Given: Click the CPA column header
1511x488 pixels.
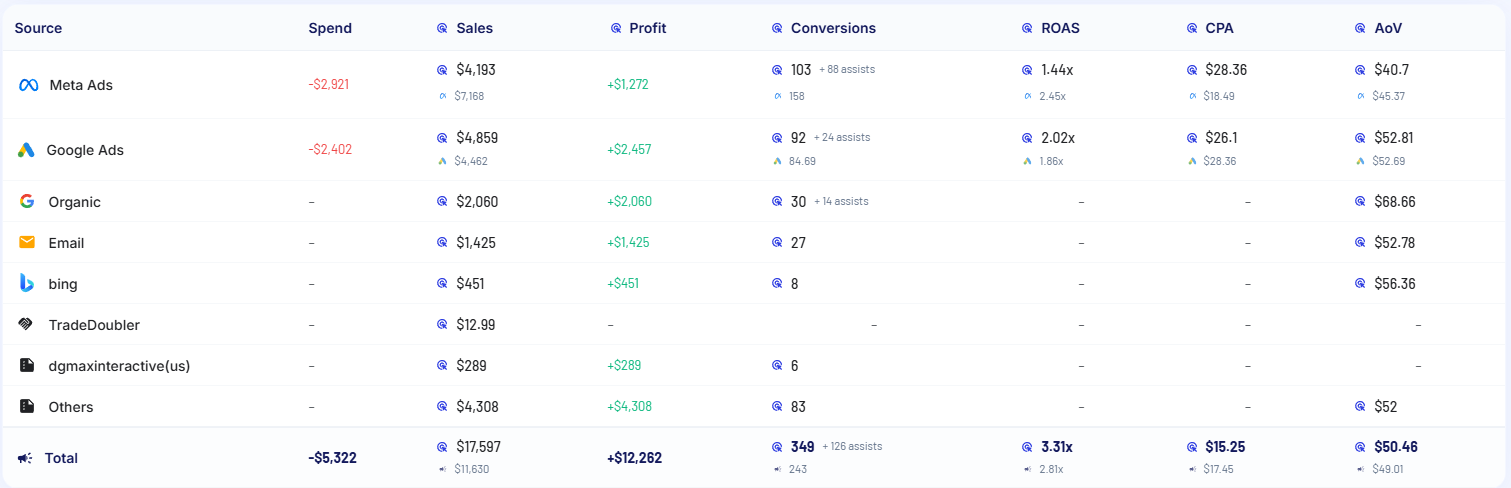Looking at the screenshot, I should (x=1219, y=28).
